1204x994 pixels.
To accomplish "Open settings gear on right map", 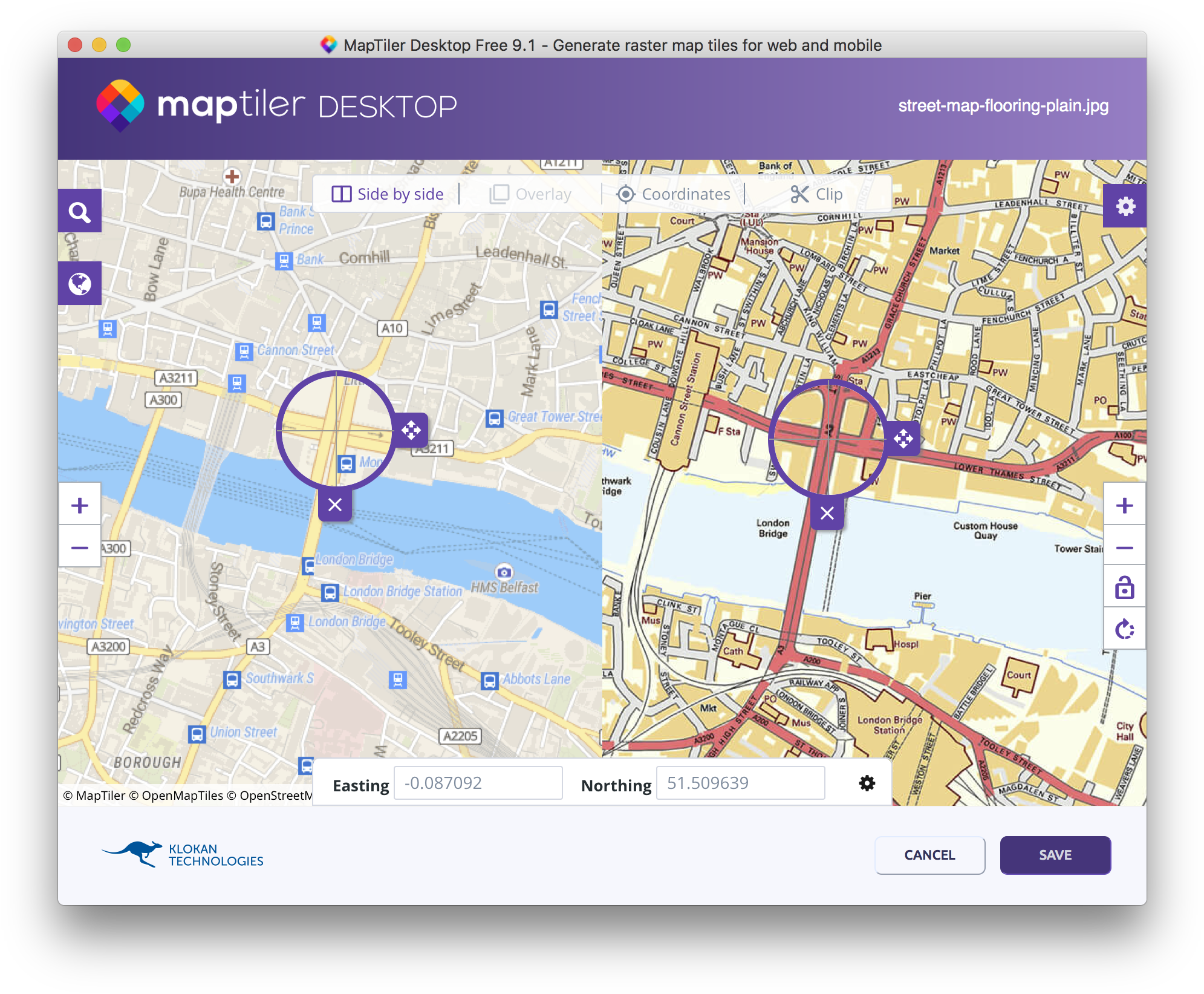I will tap(1125, 207).
